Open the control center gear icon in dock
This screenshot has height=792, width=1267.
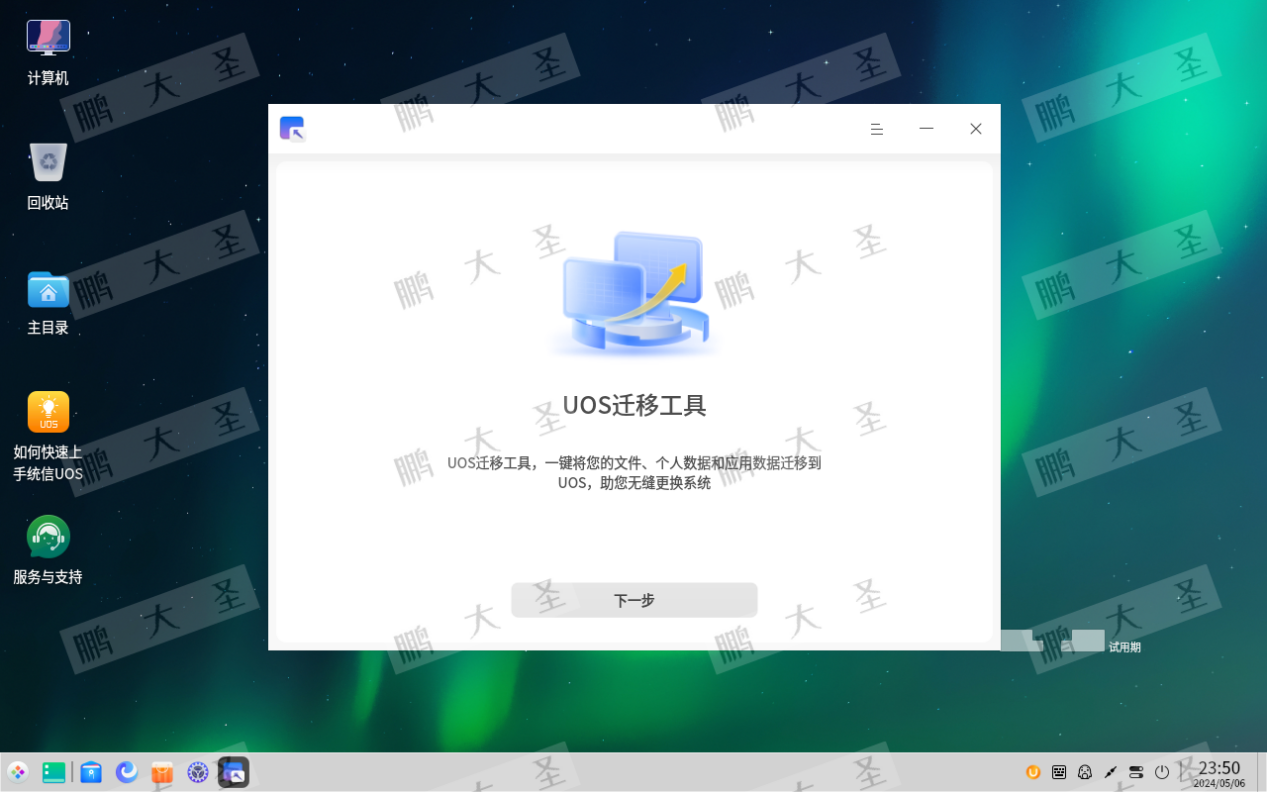(x=198, y=772)
